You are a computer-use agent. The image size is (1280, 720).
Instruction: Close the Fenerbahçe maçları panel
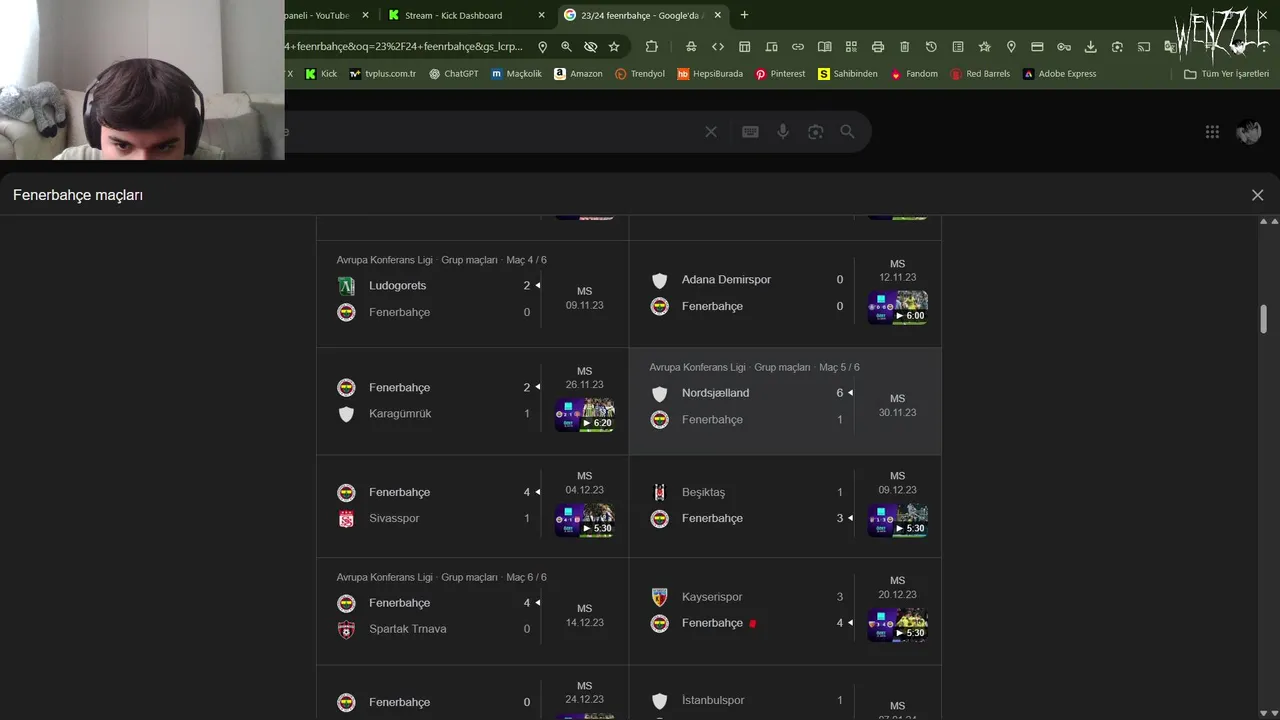[1257, 195]
